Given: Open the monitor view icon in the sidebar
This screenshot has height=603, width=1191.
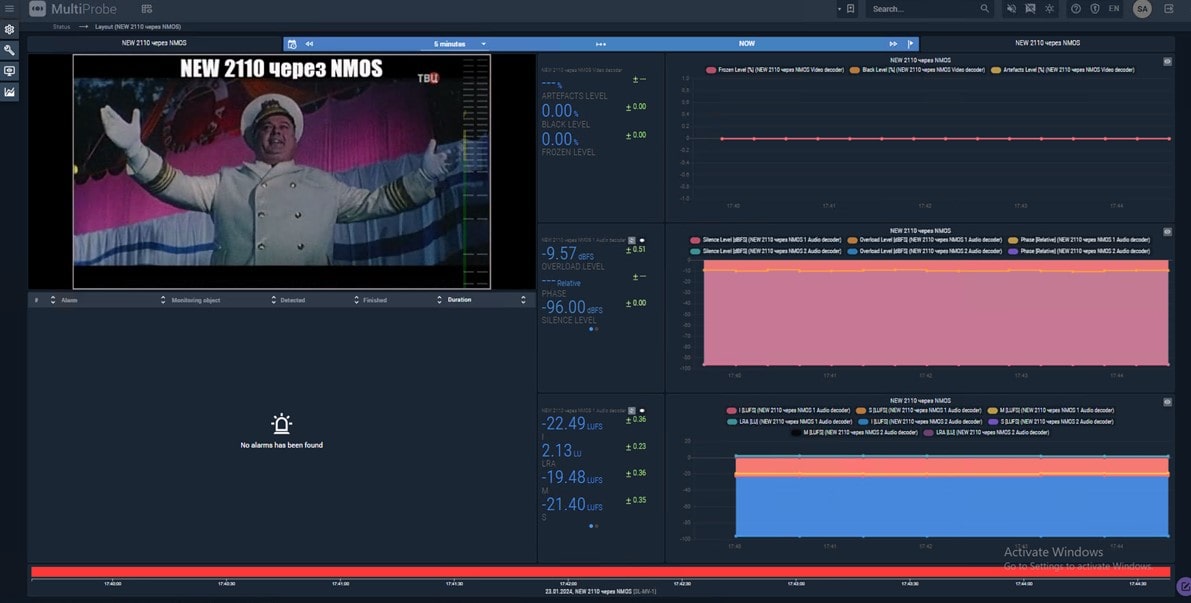Looking at the screenshot, I should coord(9,71).
